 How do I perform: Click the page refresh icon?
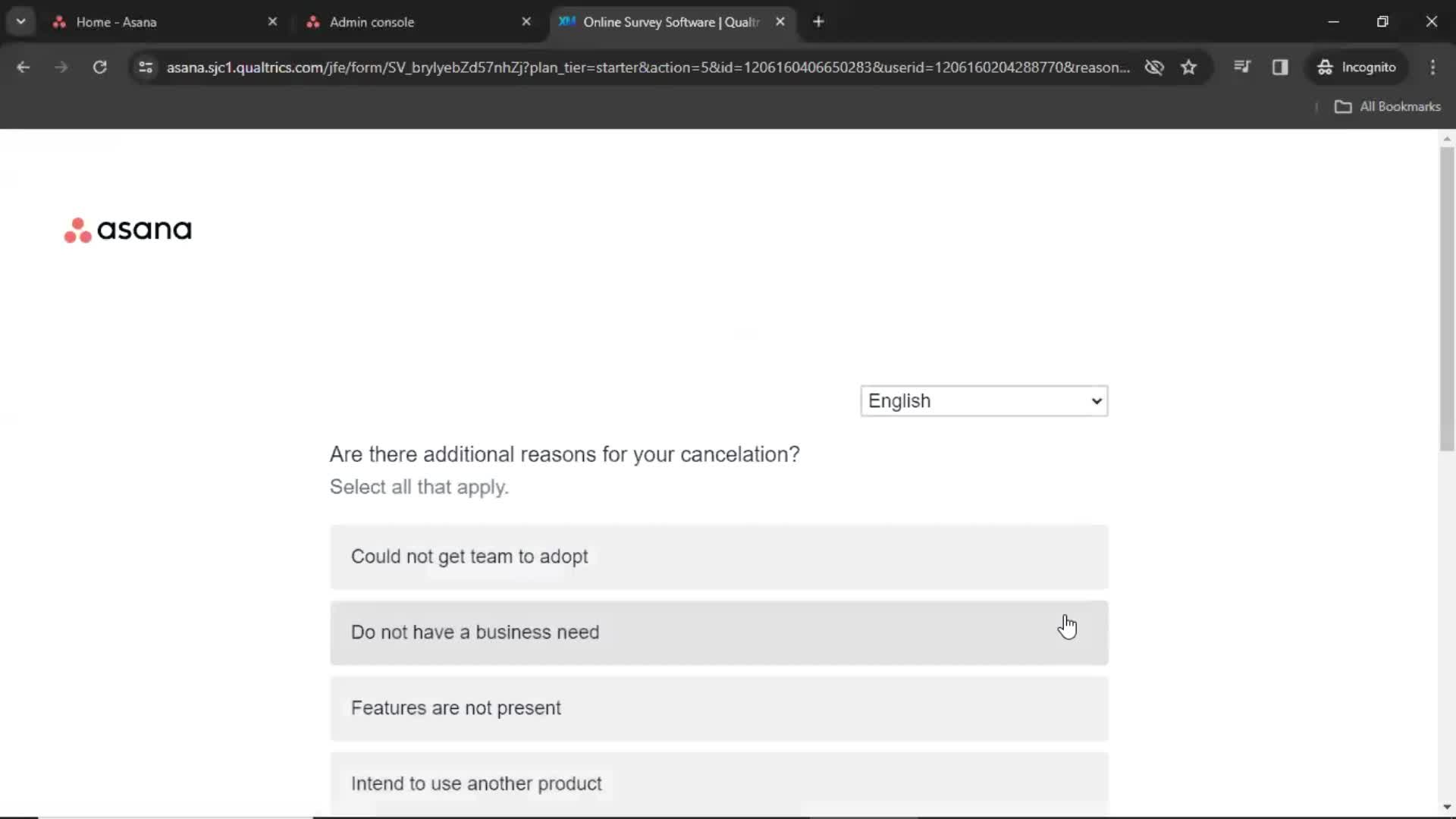click(99, 67)
